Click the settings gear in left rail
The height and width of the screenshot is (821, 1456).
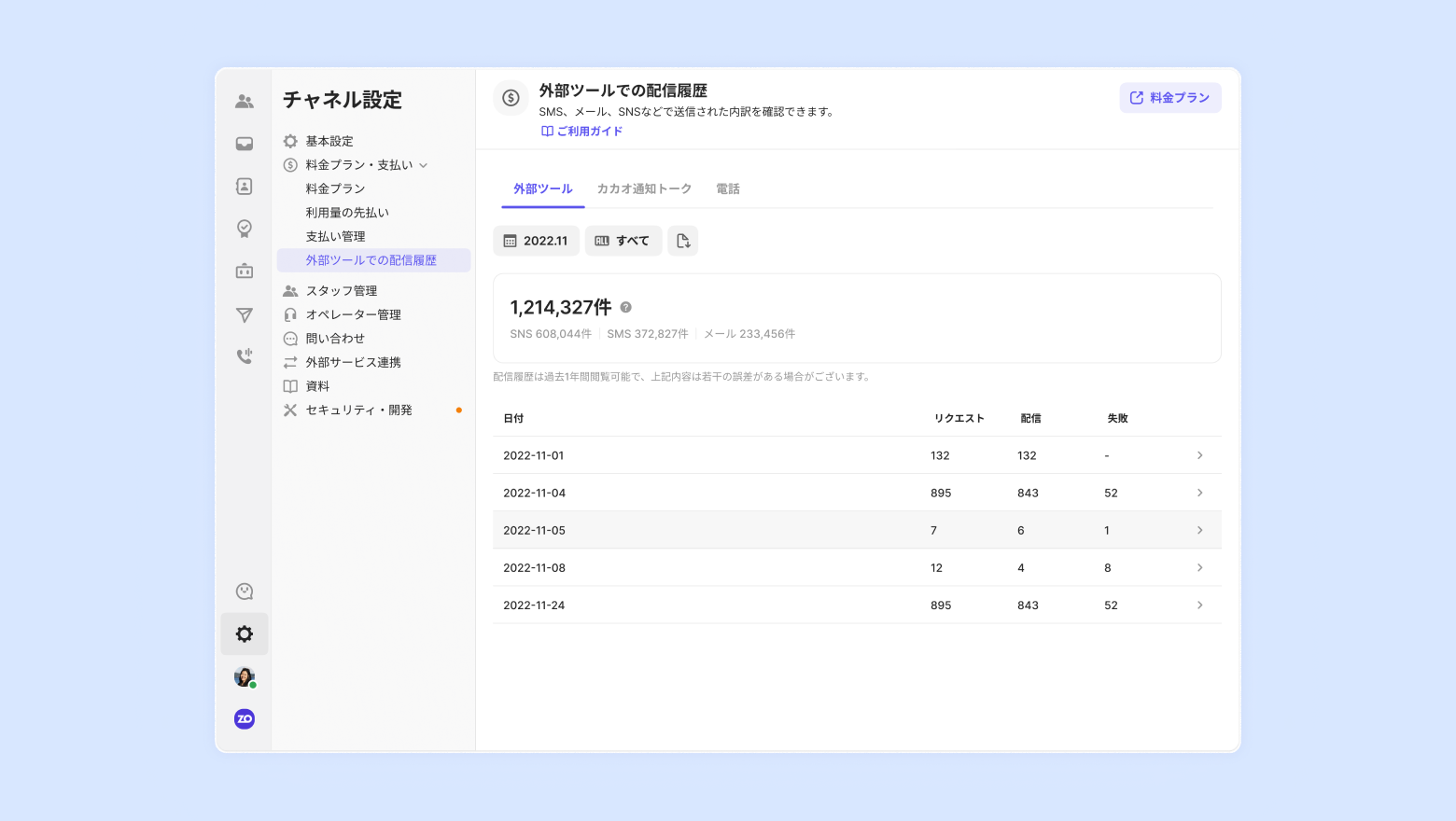pos(245,634)
